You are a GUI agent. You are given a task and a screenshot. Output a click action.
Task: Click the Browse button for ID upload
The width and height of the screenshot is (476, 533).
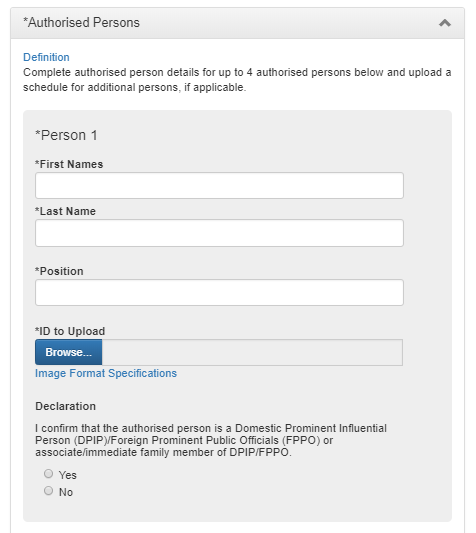pos(69,352)
